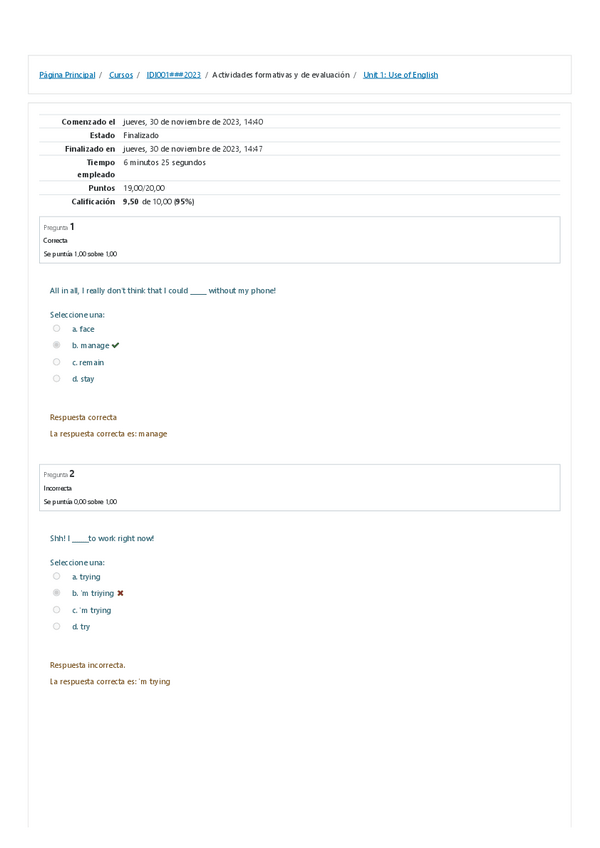Select radio option b. 'm triying

click(57, 593)
